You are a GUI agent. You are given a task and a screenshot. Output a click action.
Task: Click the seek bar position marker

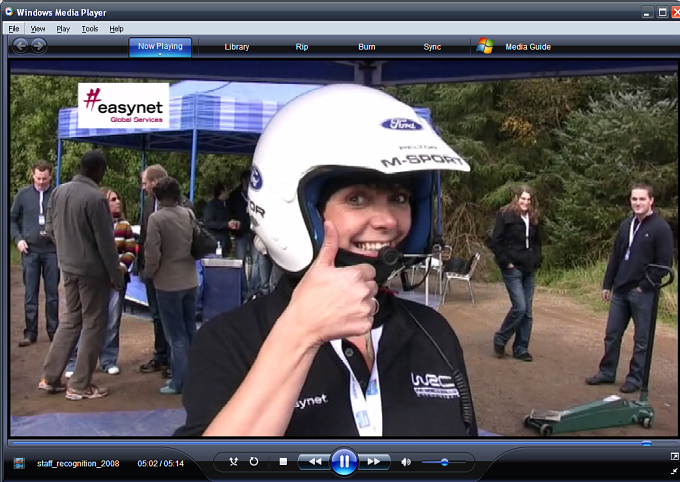coord(647,443)
